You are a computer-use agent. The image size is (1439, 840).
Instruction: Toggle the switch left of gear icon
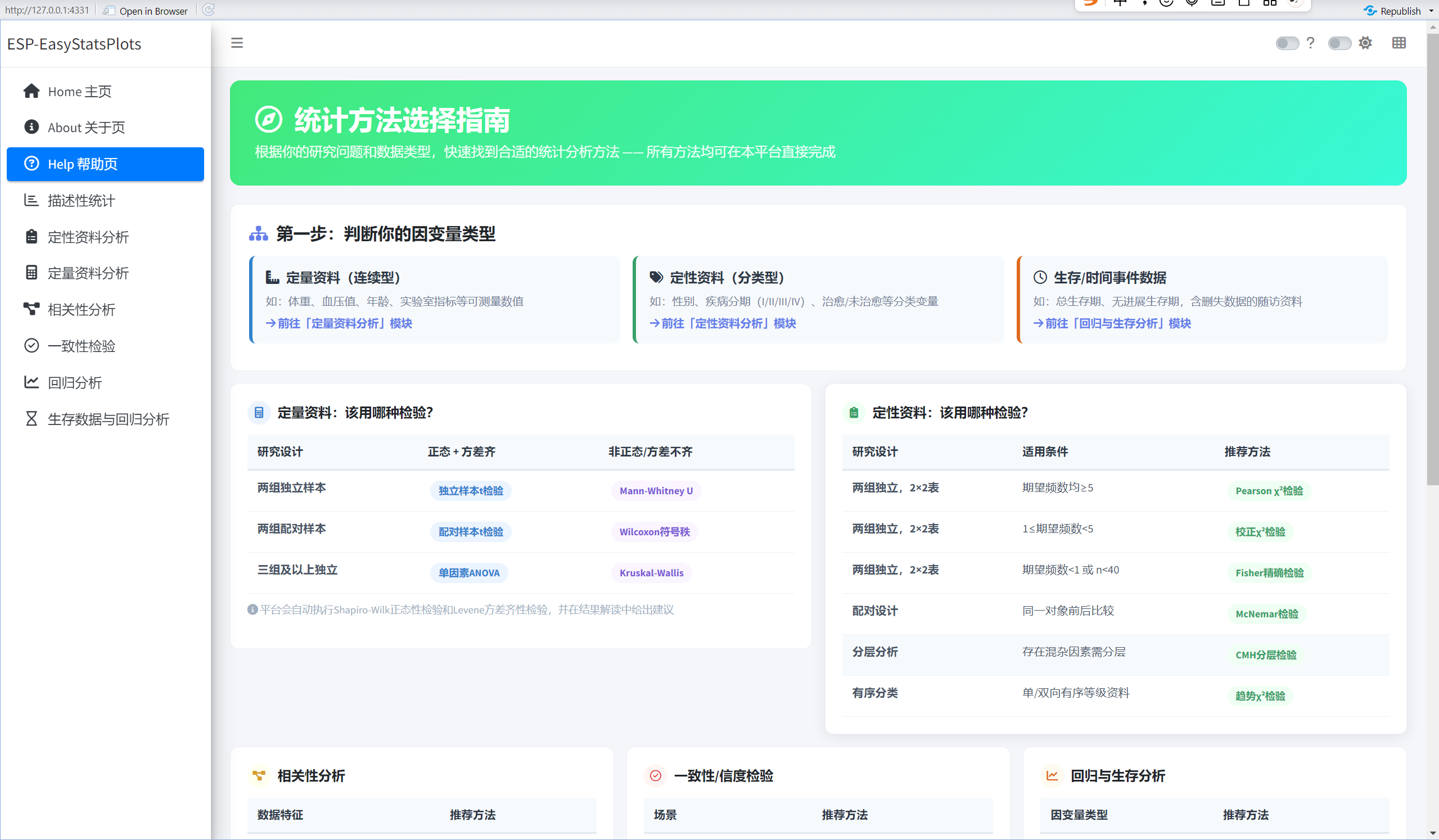point(1339,43)
